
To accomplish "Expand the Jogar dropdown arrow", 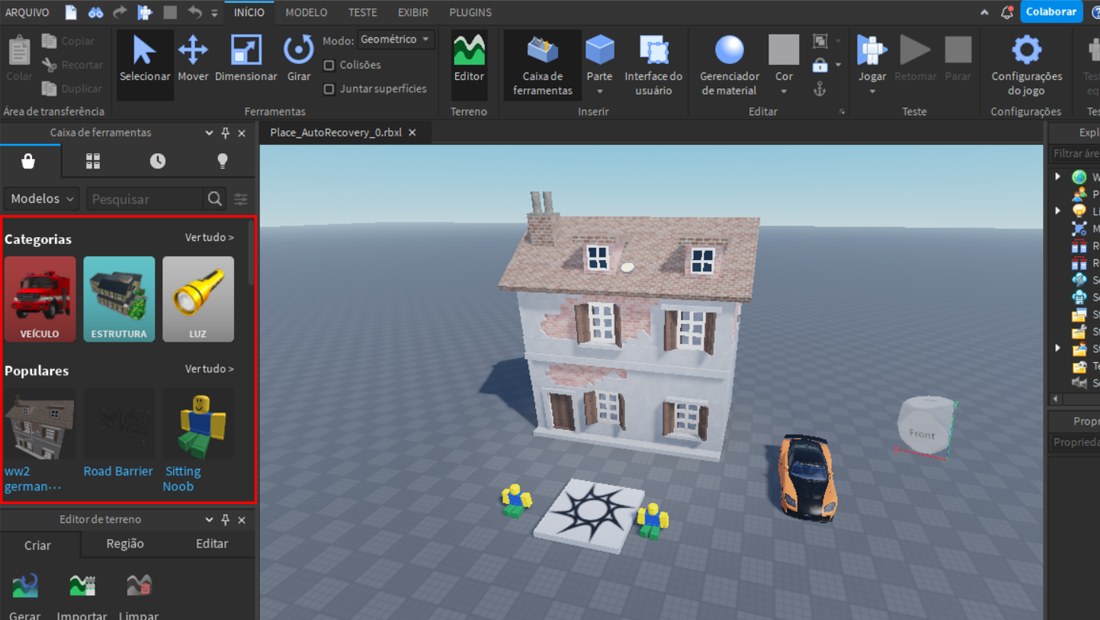I will click(872, 92).
